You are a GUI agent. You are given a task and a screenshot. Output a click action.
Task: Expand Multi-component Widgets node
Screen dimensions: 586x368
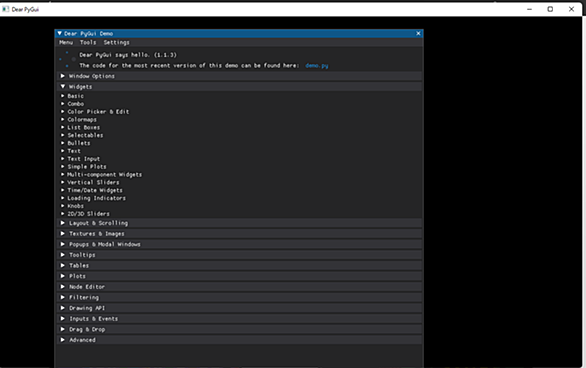[x=101, y=174]
